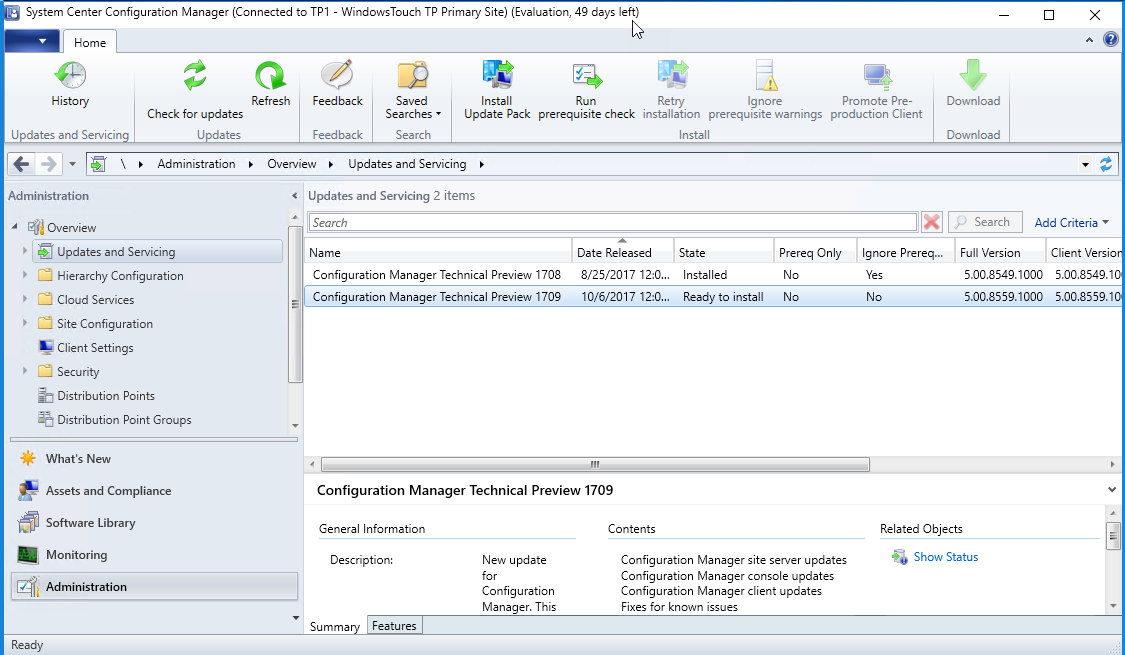The width and height of the screenshot is (1125, 655).
Task: Open the Home ribbon tab
Action: 90,42
